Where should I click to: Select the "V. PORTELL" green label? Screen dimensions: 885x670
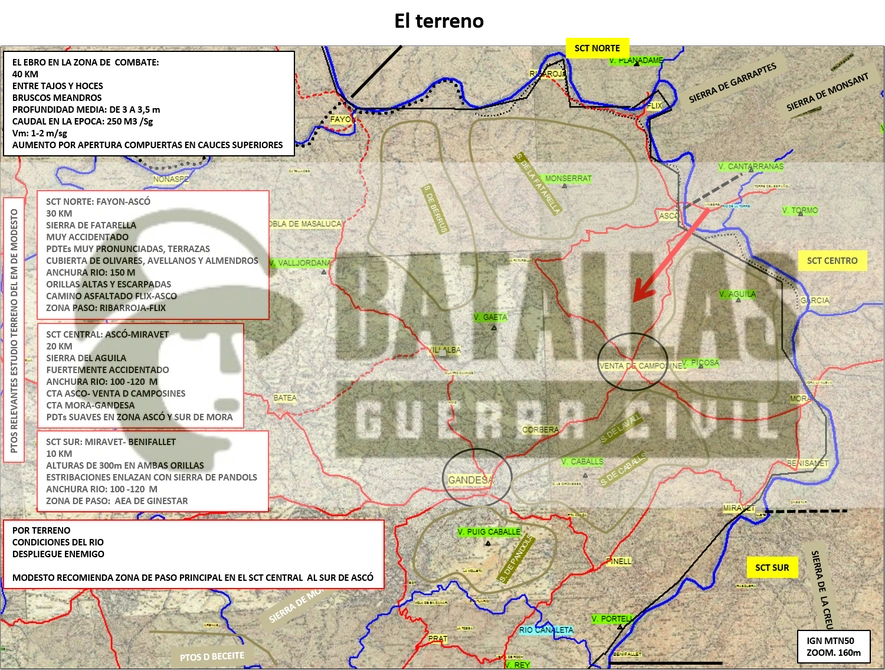tap(612, 619)
